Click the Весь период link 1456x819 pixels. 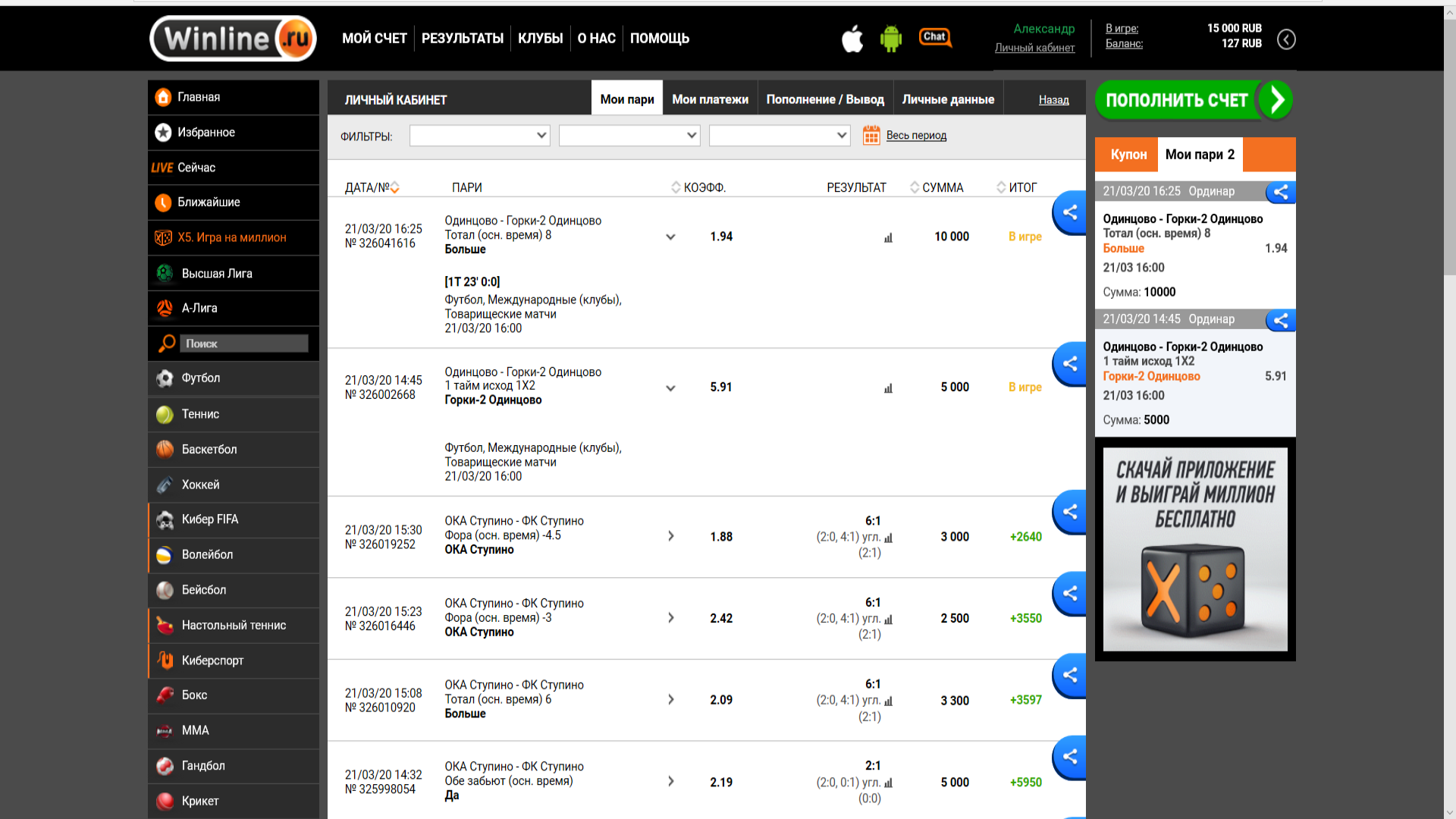(x=916, y=136)
